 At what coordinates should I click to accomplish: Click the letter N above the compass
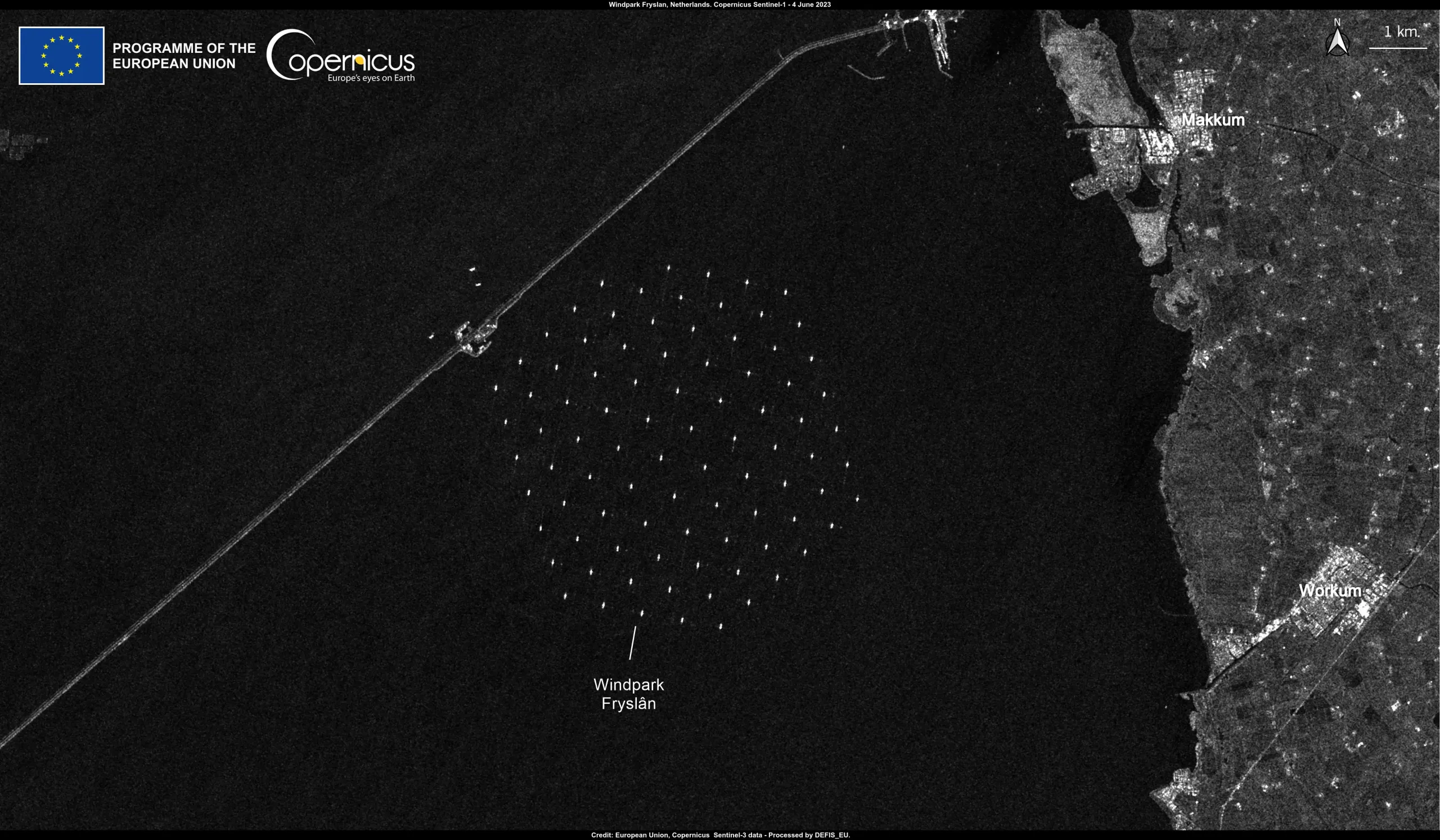[1336, 24]
